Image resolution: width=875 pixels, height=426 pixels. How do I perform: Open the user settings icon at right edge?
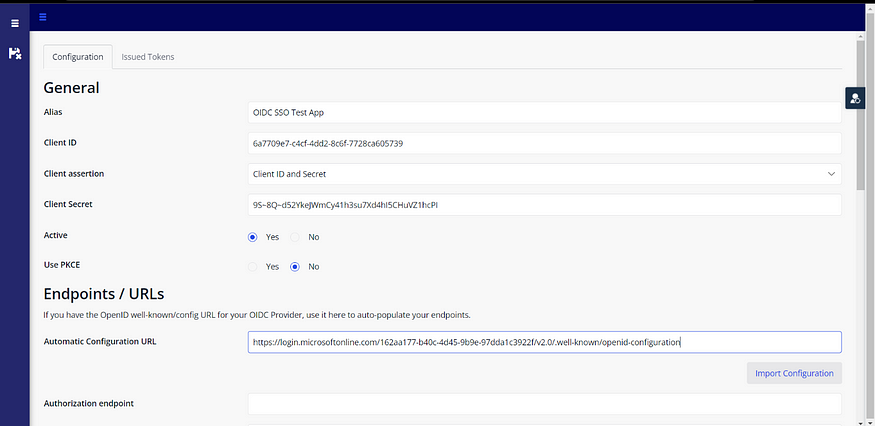point(855,98)
